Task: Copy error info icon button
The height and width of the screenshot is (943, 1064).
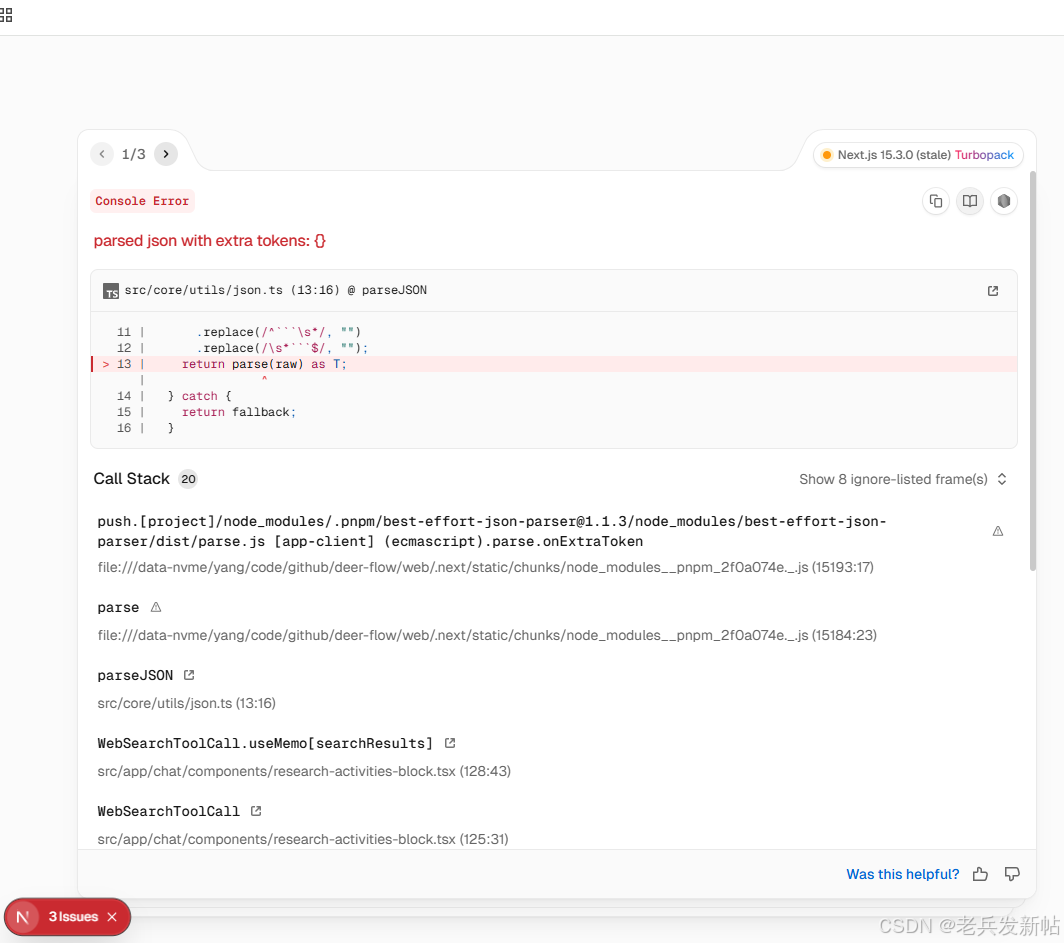Action: coord(936,201)
